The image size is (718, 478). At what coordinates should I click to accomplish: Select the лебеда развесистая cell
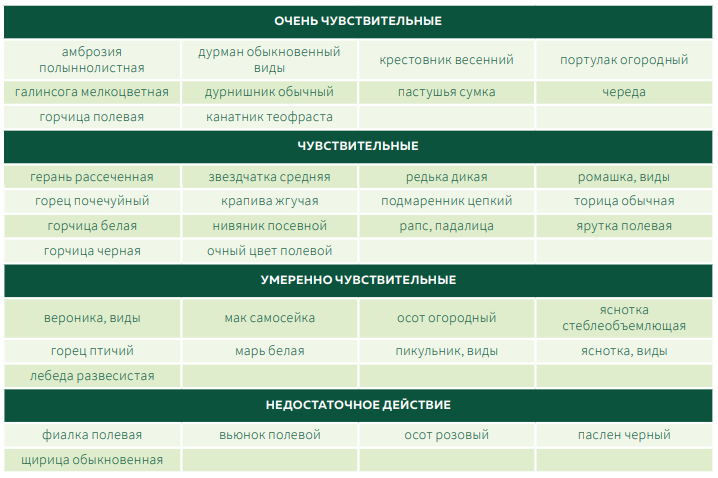tap(92, 376)
